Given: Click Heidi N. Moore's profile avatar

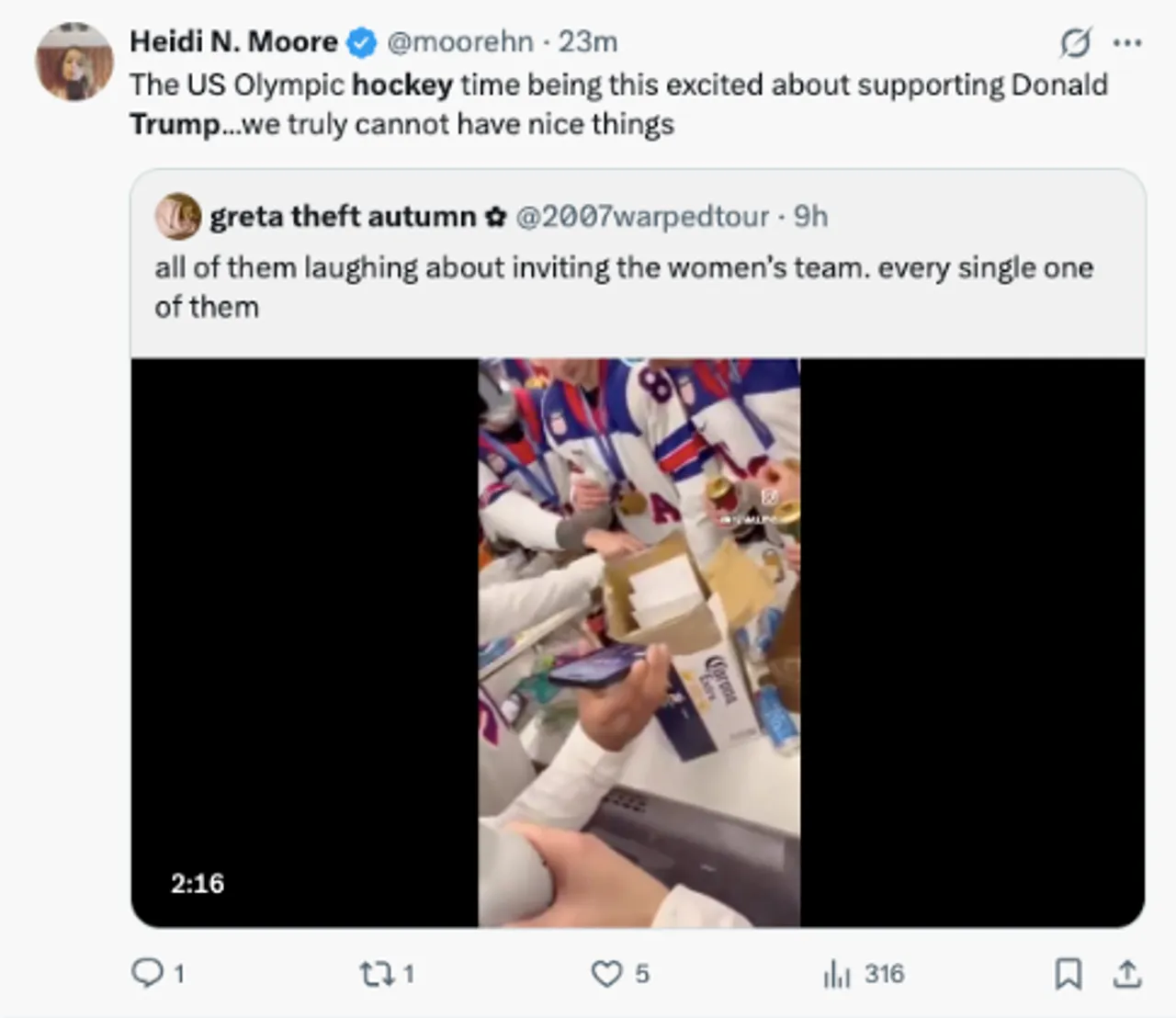Looking at the screenshot, I should click(73, 62).
